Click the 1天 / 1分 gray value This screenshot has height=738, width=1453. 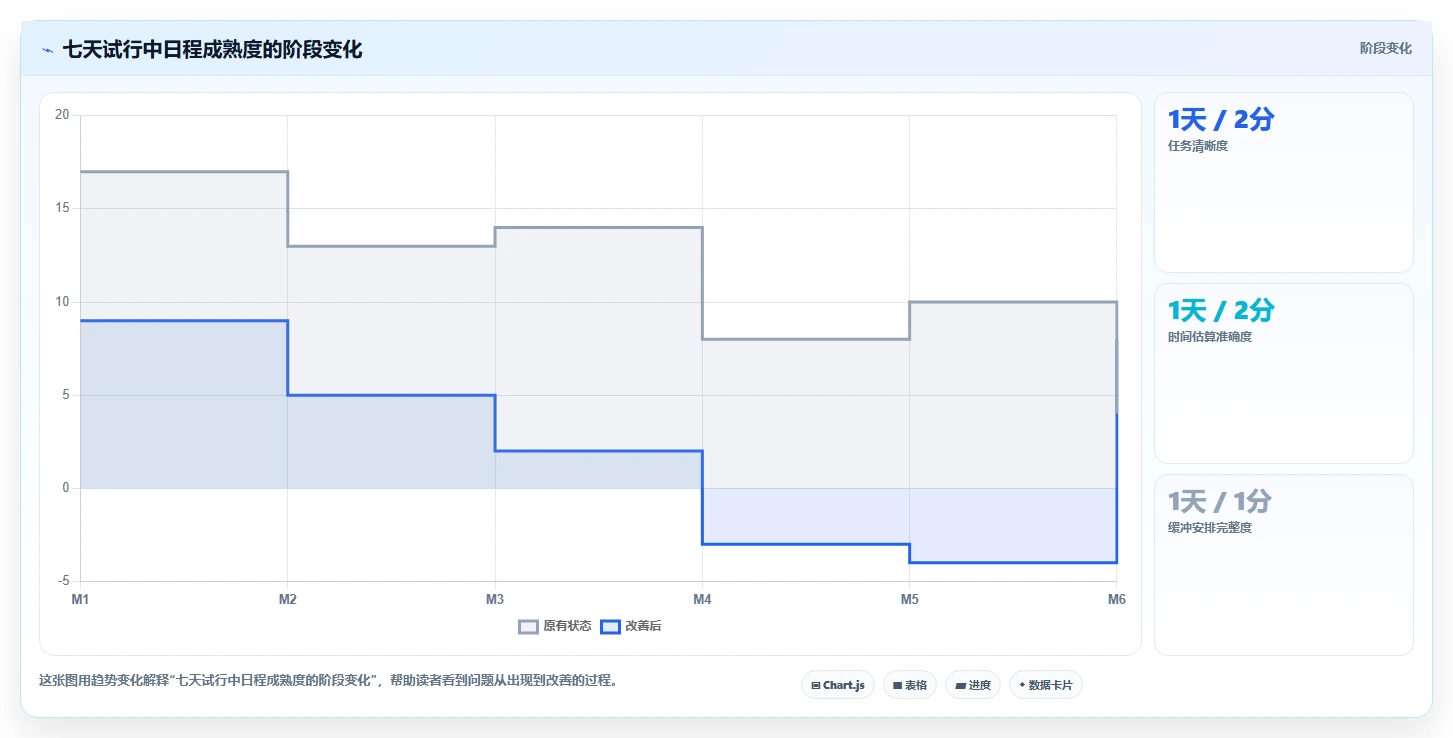click(x=1220, y=502)
